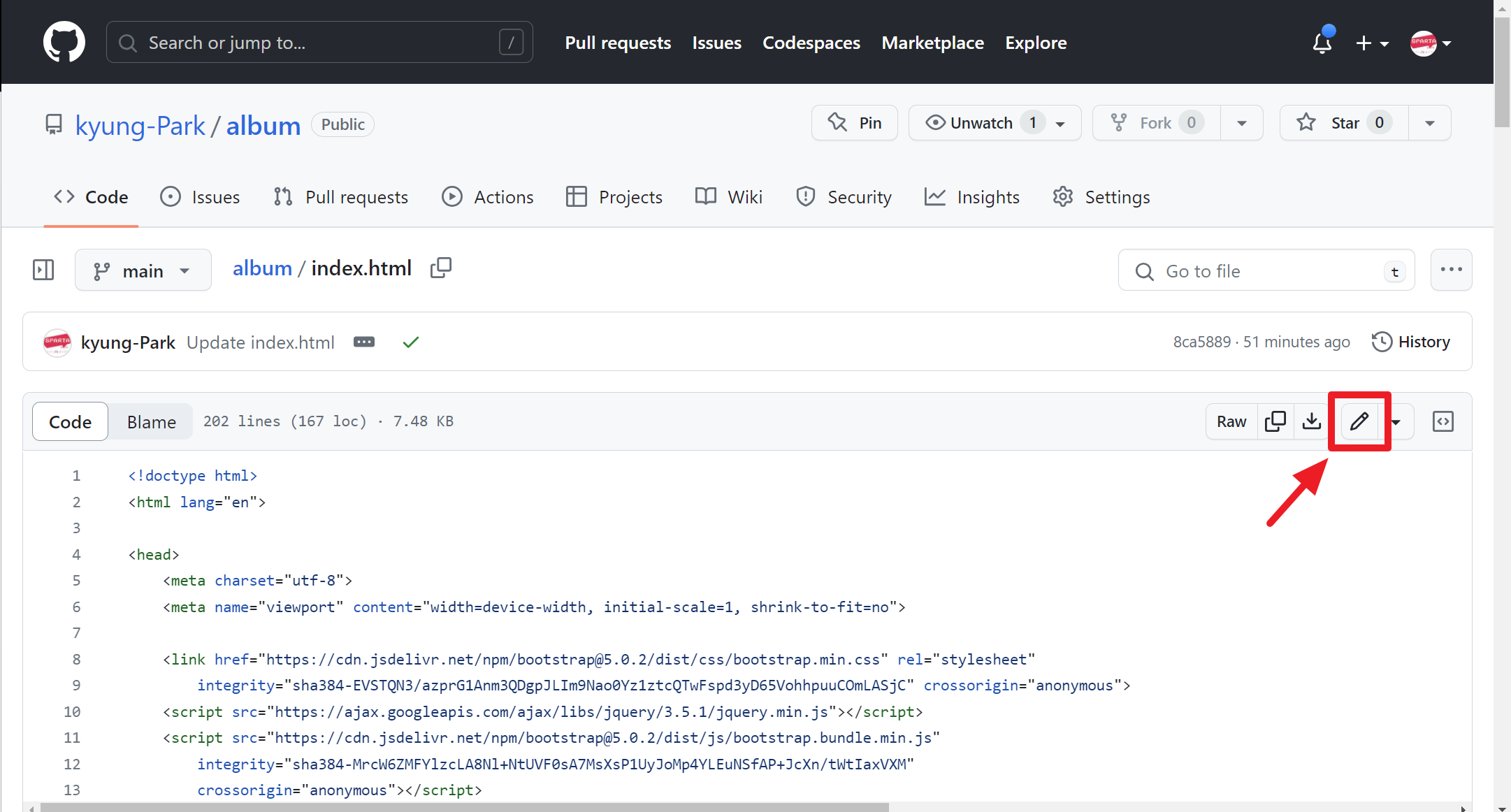Open the symbols panel icon
Viewport: 1511px width, 812px height.
(1443, 421)
